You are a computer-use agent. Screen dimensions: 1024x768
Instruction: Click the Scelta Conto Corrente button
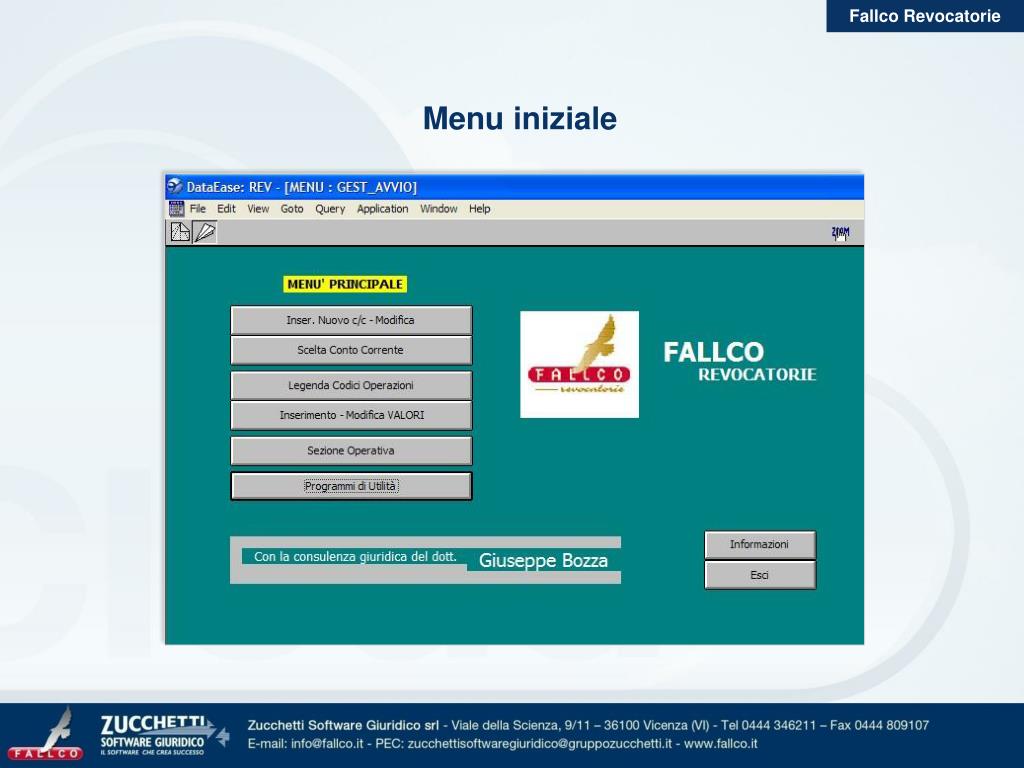[351, 350]
